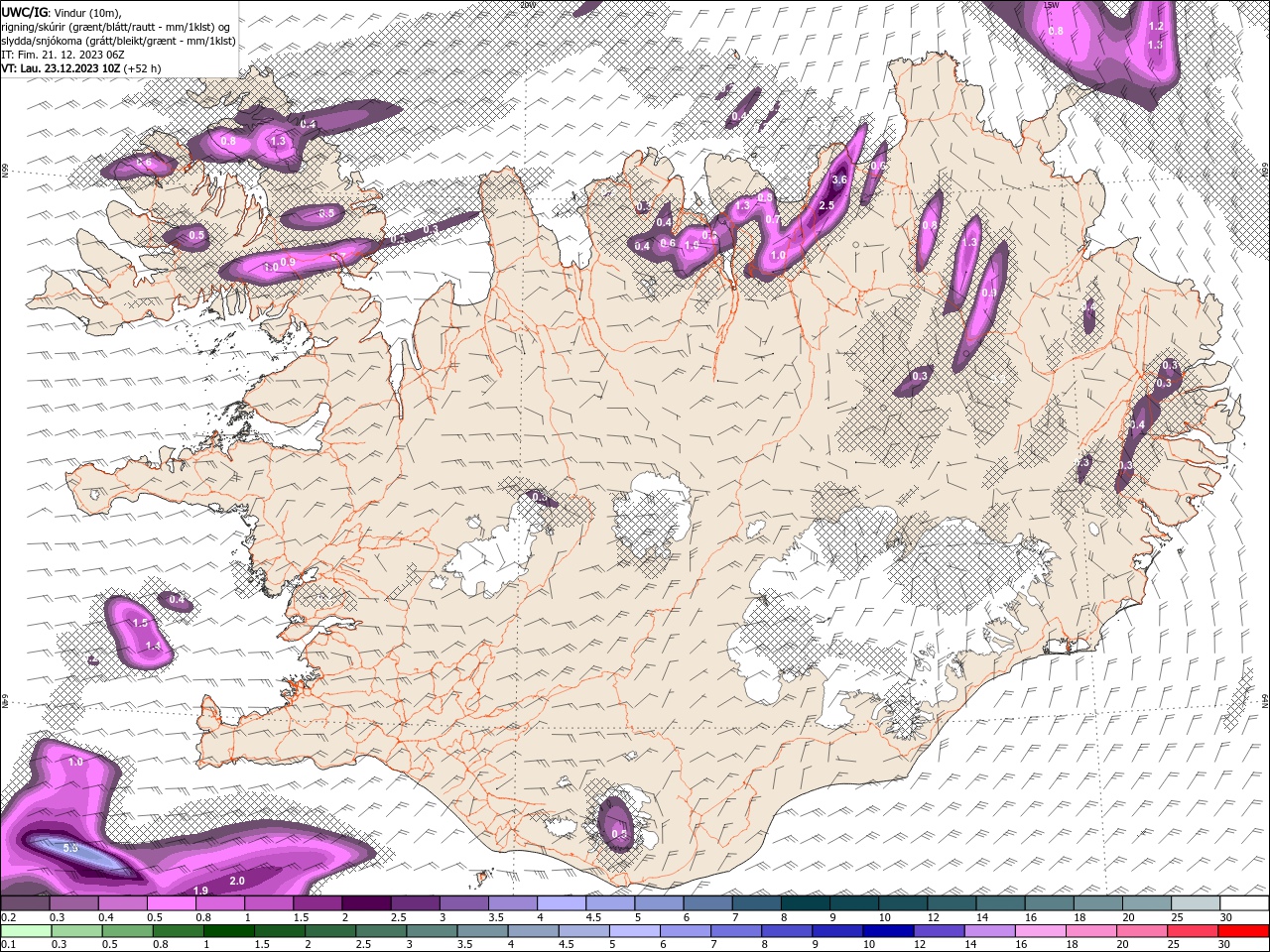Pick lower legend blue swatch starting at 7
Viewport: 1270px width, 952px height.
[736, 931]
